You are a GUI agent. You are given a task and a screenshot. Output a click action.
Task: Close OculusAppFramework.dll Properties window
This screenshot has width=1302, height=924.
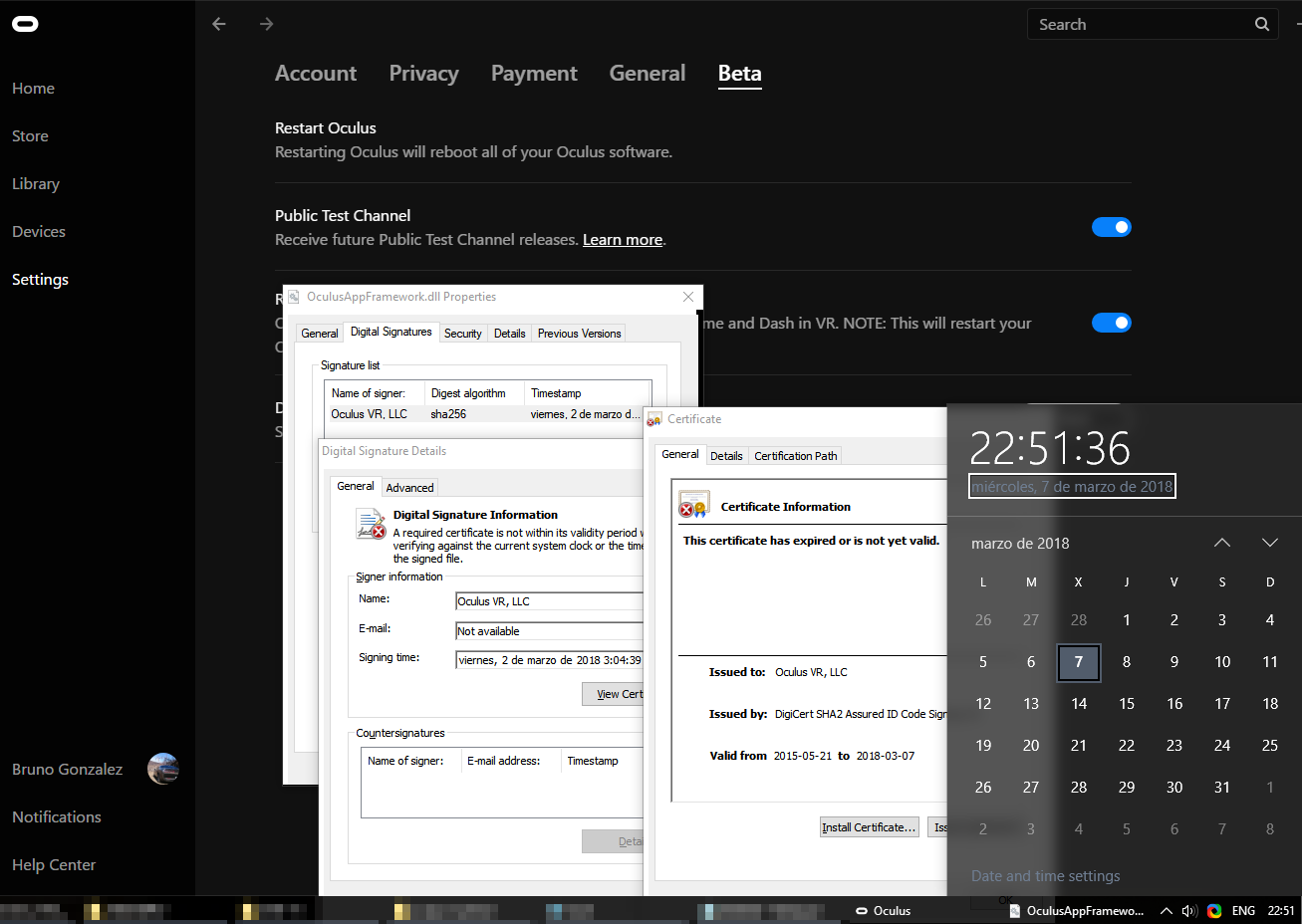688,297
